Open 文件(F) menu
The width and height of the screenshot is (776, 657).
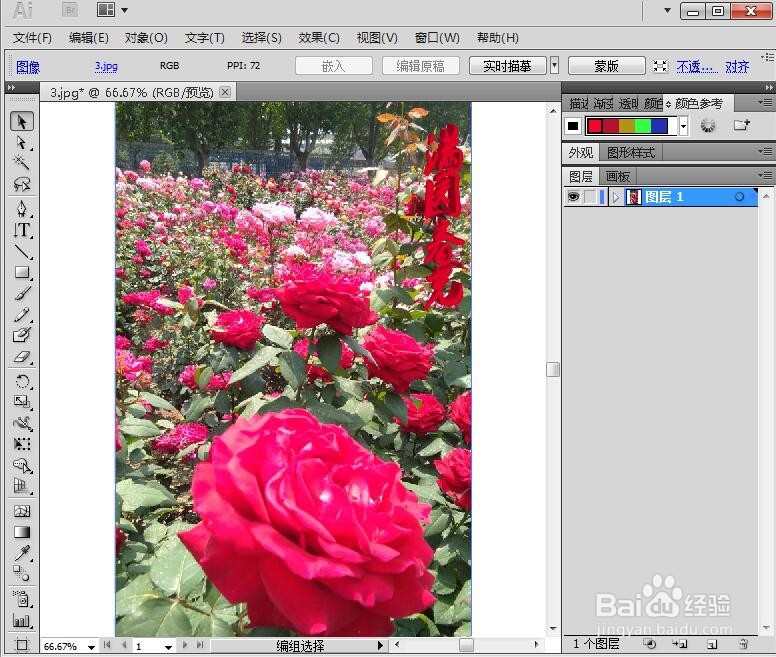click(32, 38)
